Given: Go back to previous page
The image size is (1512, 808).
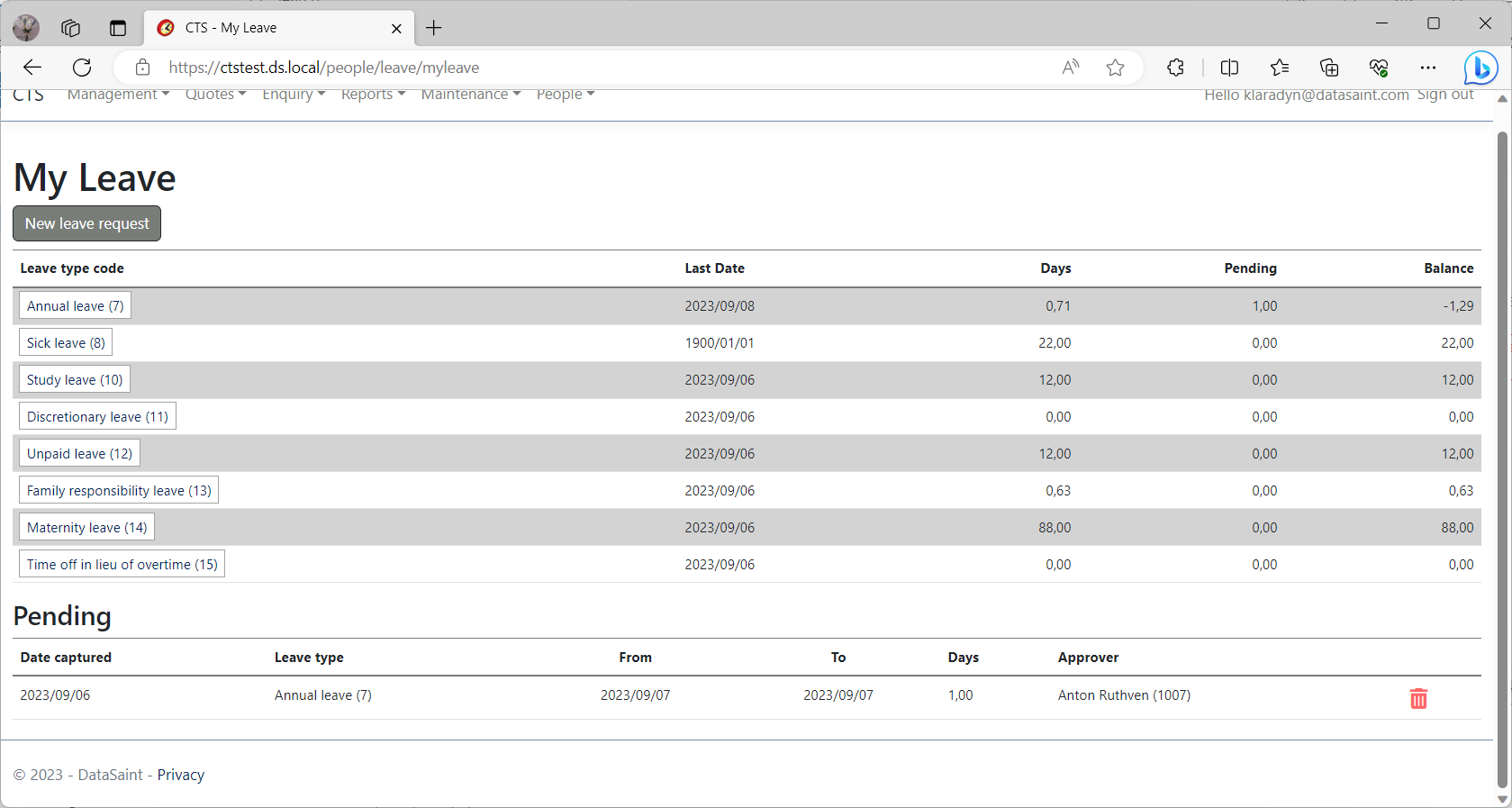Looking at the screenshot, I should [32, 68].
